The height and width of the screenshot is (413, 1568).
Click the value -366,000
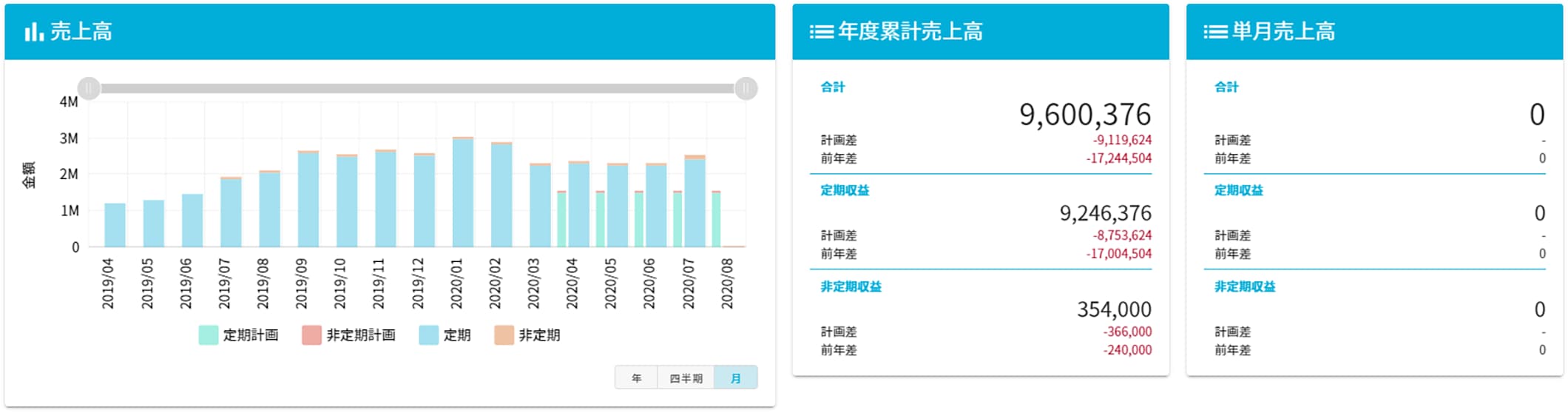[x=1127, y=332]
